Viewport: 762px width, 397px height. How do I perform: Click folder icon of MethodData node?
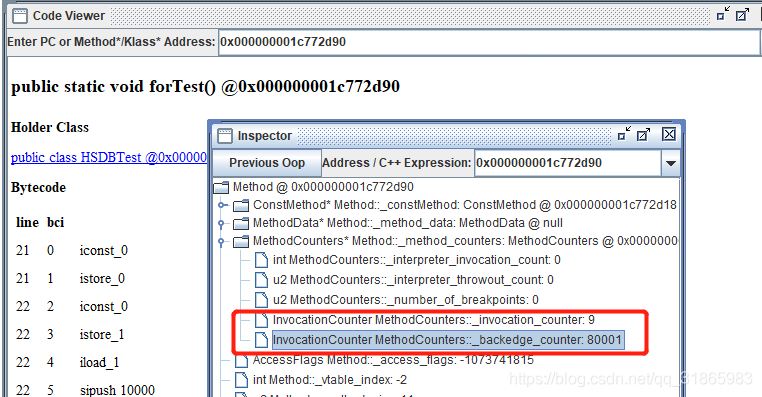coord(241,224)
